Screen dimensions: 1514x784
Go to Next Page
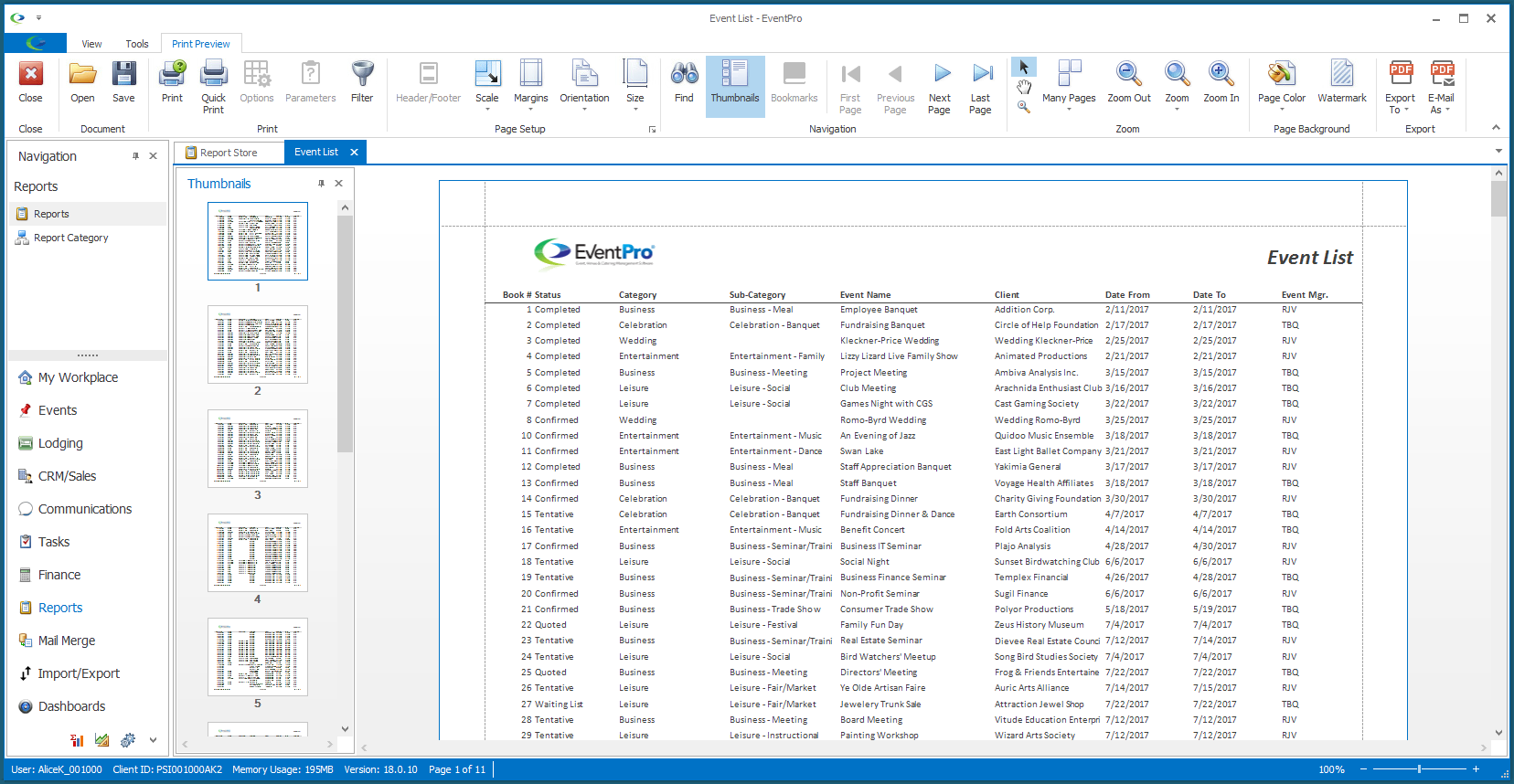point(939,87)
